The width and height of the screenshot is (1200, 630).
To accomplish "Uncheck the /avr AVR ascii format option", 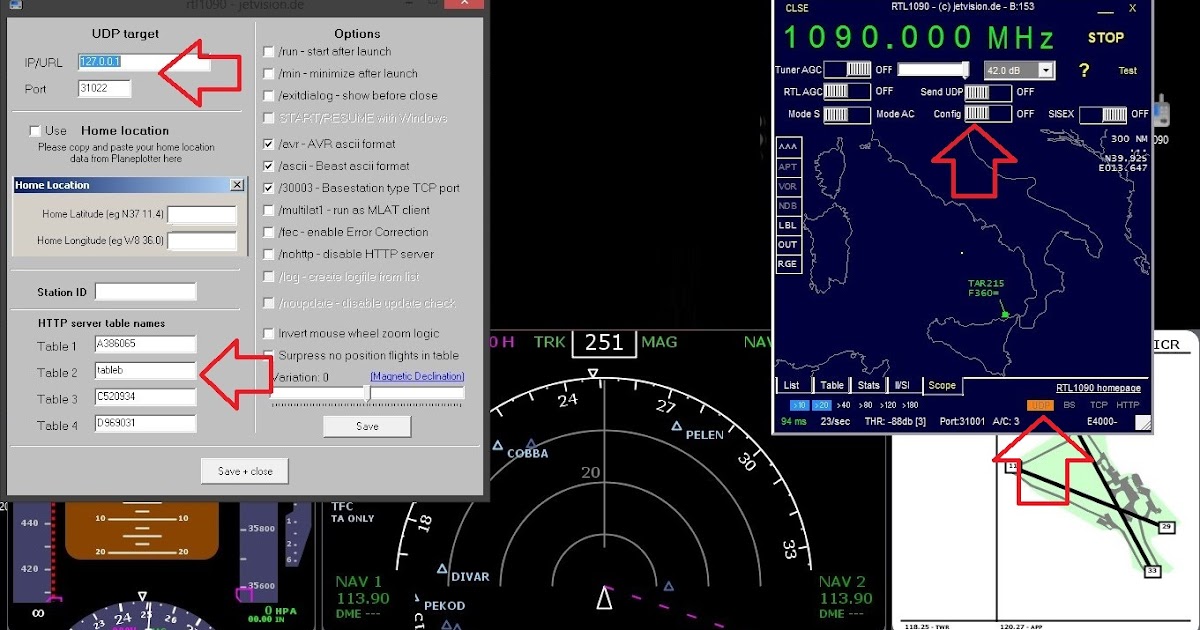I will (x=267, y=142).
